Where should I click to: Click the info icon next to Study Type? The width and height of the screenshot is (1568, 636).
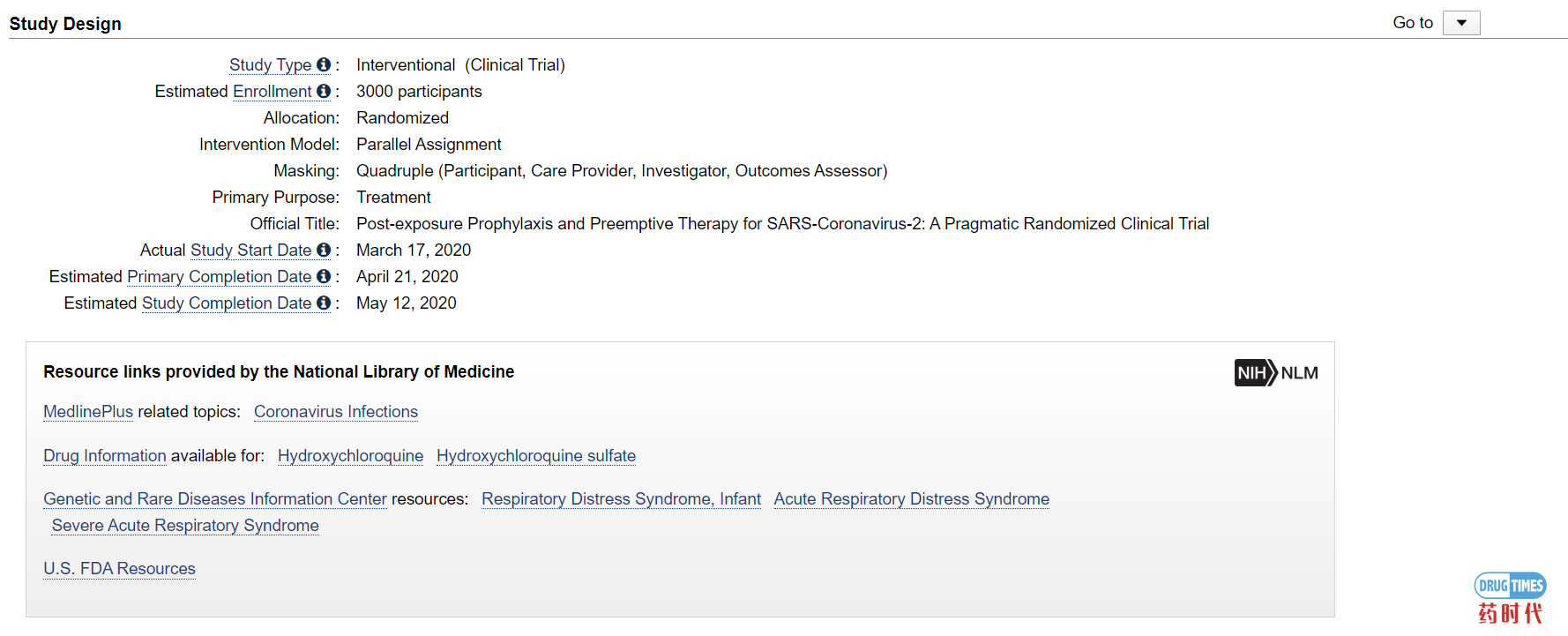tap(324, 65)
